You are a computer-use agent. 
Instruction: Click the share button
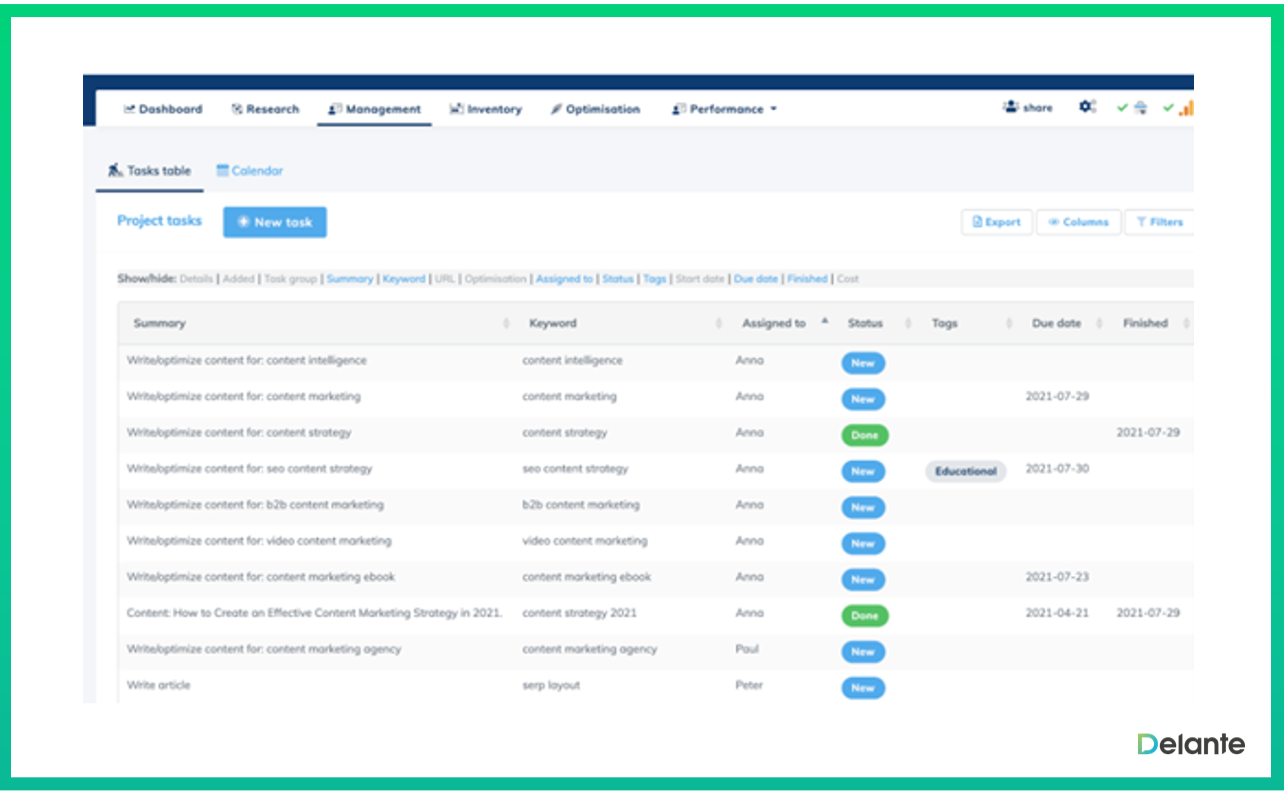1028,107
